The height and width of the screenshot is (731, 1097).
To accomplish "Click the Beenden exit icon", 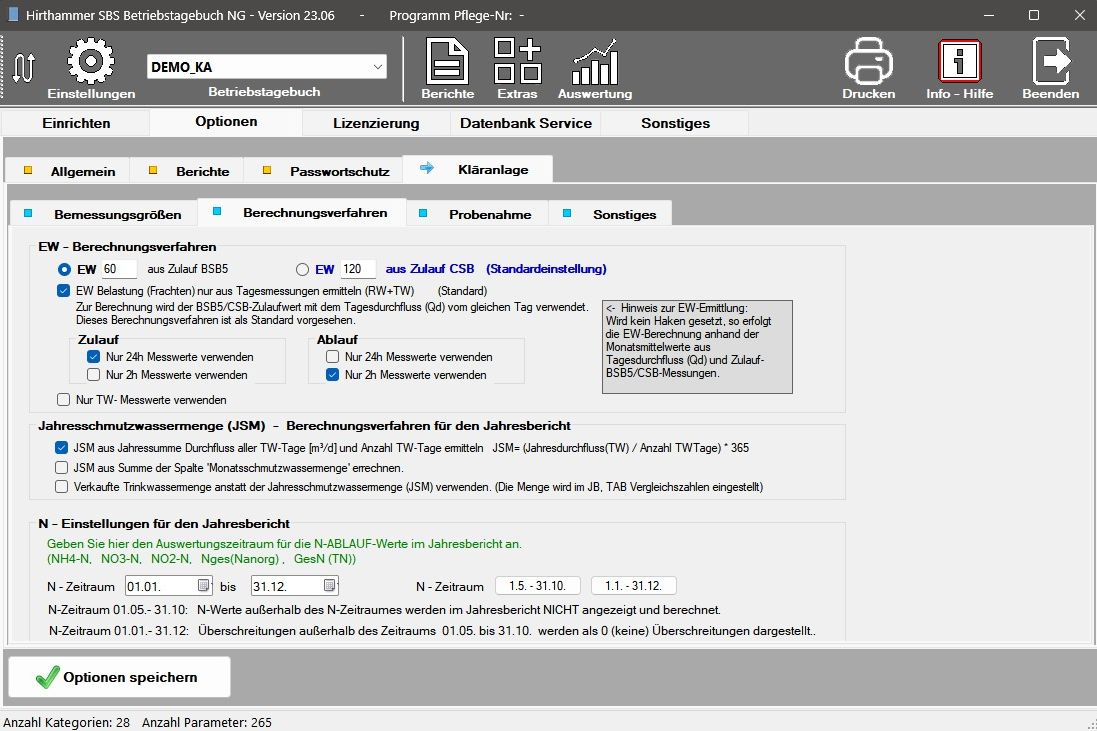I will click(x=1050, y=62).
